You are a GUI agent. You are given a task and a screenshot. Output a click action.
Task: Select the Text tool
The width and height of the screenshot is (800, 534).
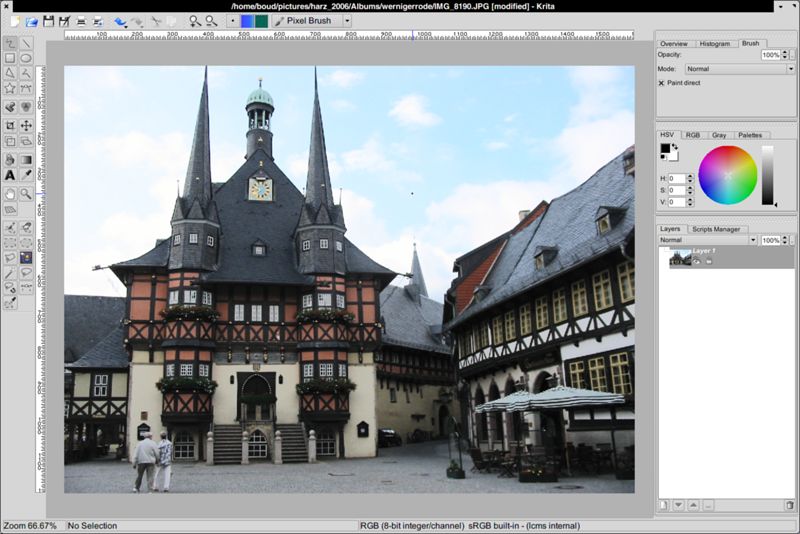click(10, 176)
